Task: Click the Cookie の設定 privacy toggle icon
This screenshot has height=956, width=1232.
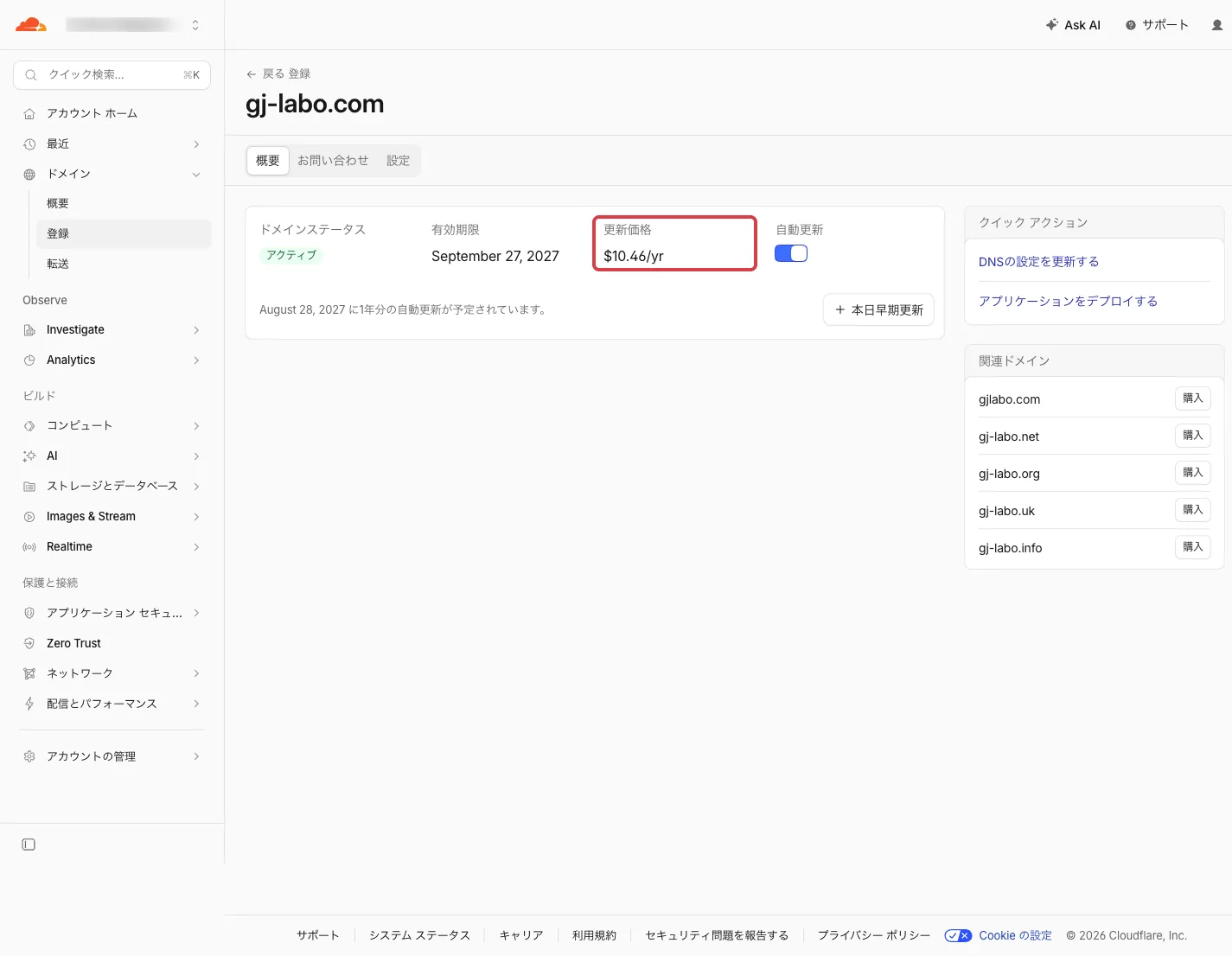Action: pyautogui.click(x=958, y=935)
